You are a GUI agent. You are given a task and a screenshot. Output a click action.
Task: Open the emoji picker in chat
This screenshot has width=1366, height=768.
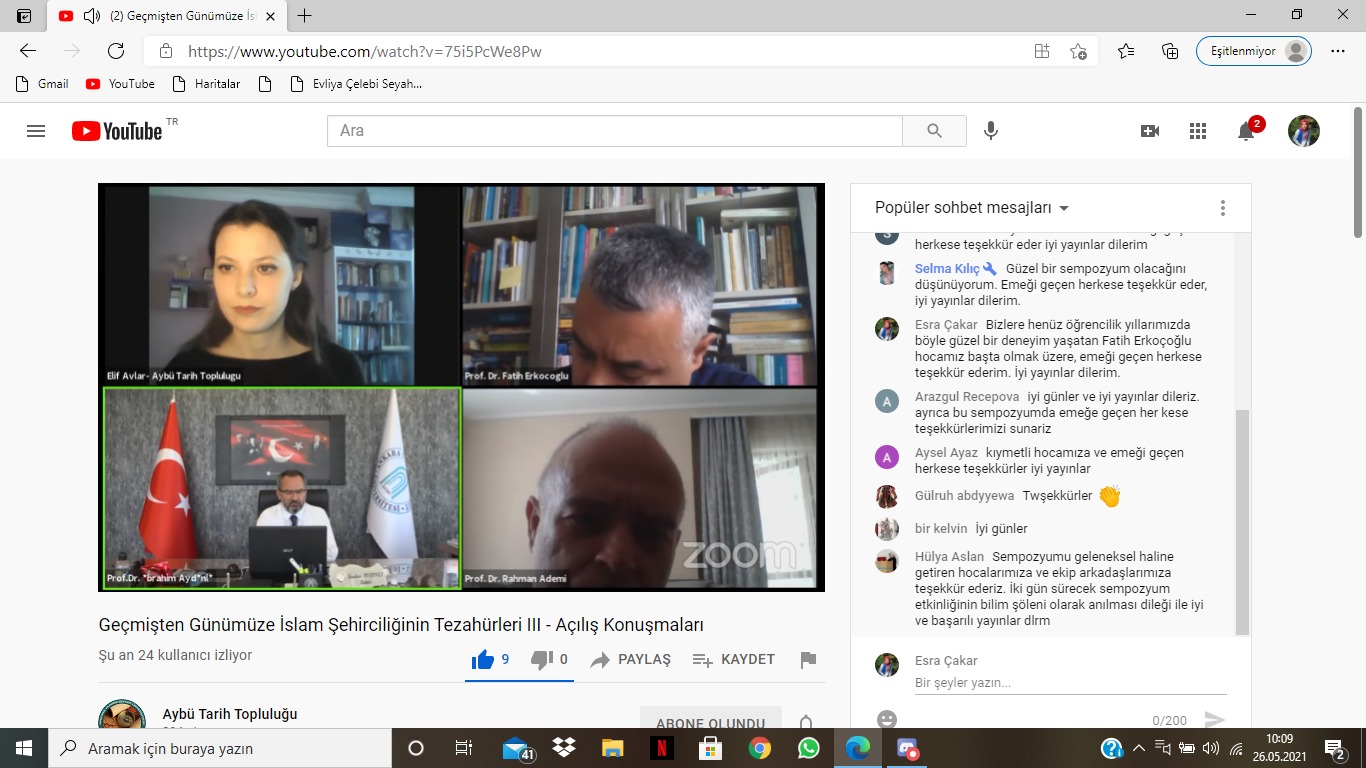click(886, 719)
